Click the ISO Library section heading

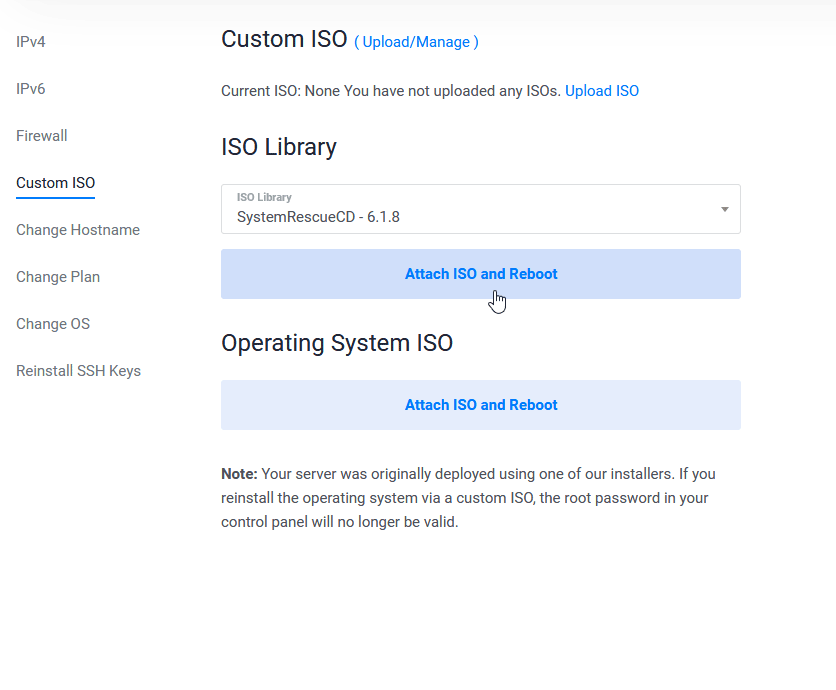(x=279, y=147)
